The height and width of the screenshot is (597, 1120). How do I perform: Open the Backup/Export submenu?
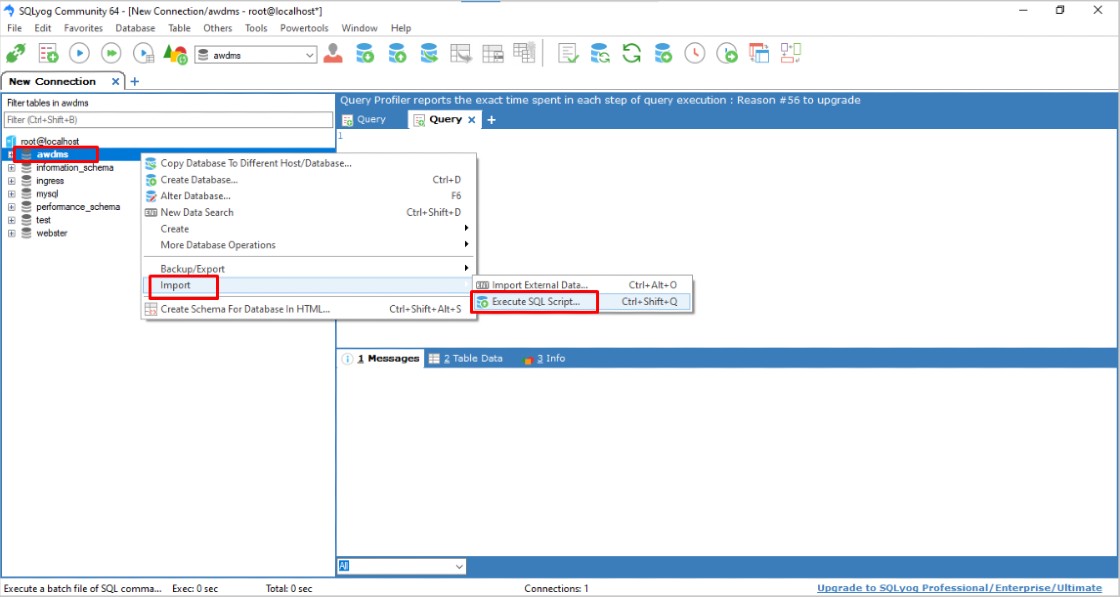pos(309,269)
